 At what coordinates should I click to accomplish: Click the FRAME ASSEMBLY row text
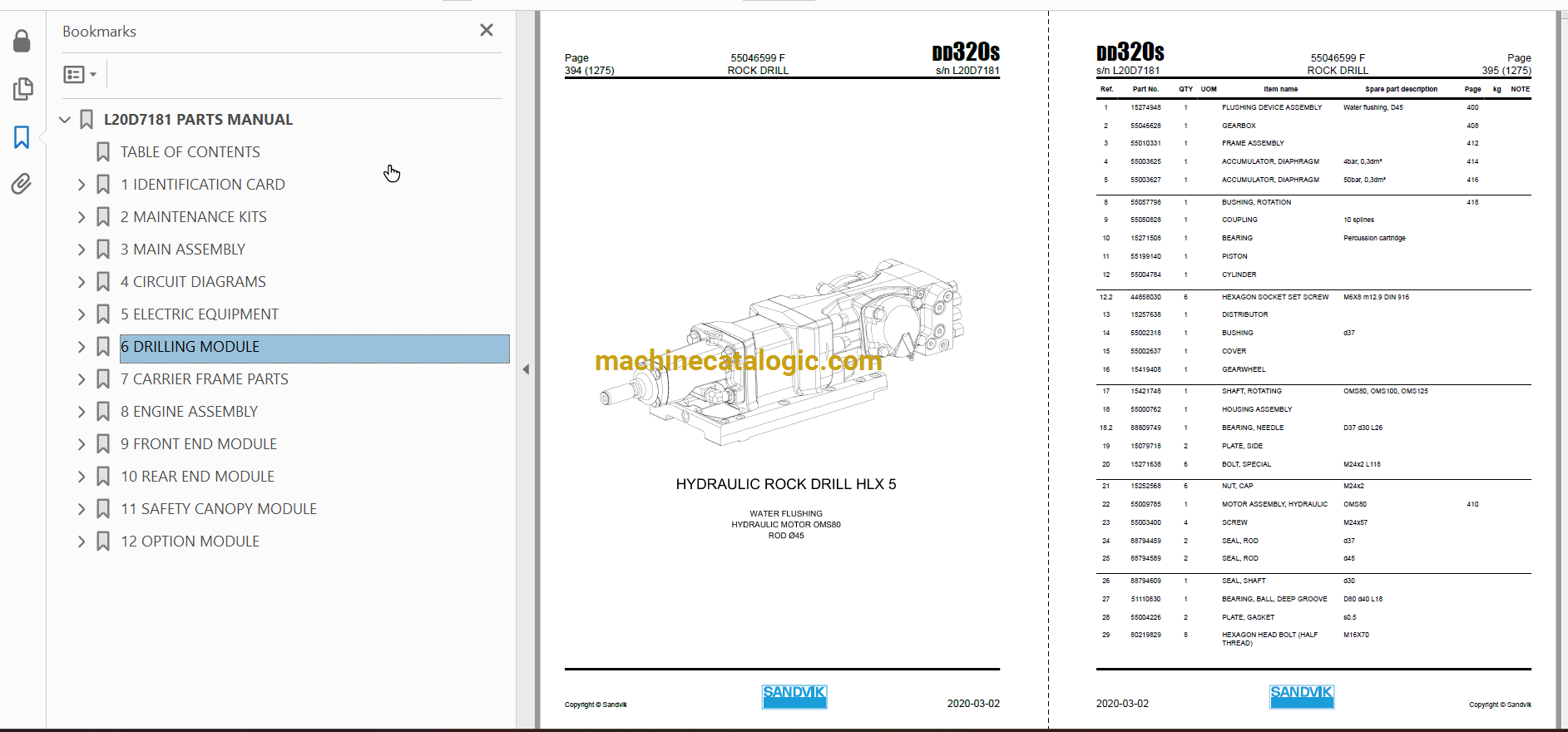[x=1253, y=143]
